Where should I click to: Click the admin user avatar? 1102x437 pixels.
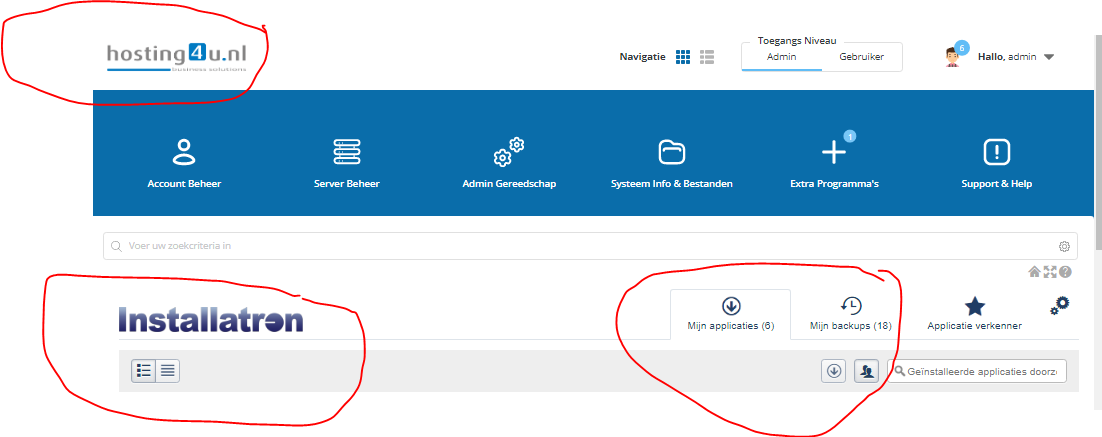coord(954,57)
